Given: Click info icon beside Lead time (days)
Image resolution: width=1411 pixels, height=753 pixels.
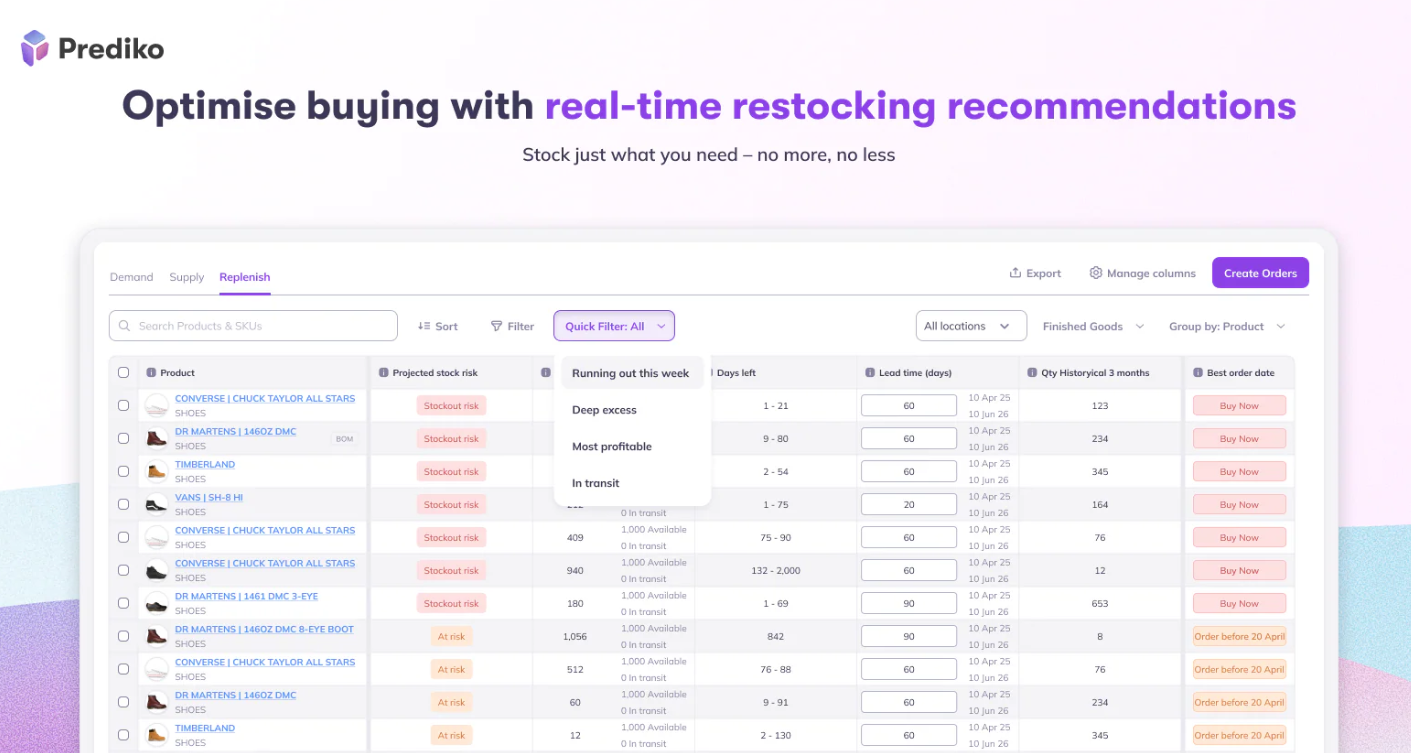Looking at the screenshot, I should pos(870,373).
